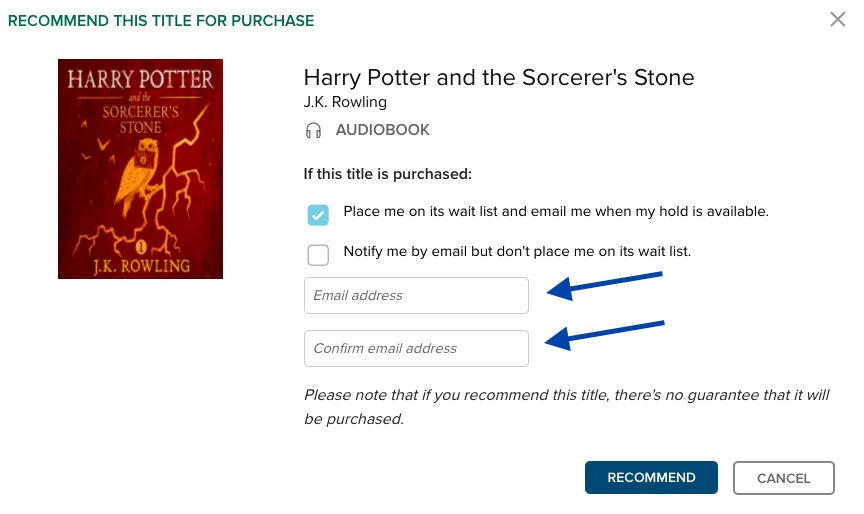The height and width of the screenshot is (514, 864).
Task: Focus the Email address field
Action: [416, 295]
